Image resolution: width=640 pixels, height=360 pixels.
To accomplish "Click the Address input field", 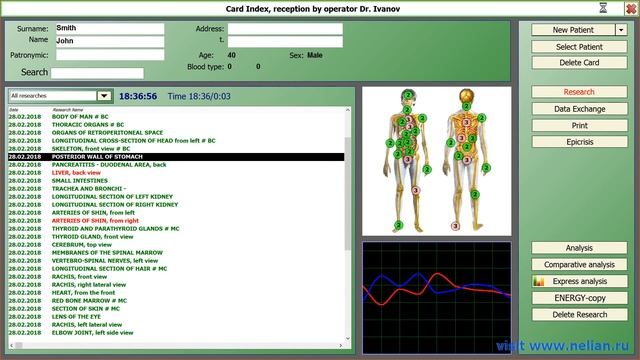I will pyautogui.click(x=285, y=29).
